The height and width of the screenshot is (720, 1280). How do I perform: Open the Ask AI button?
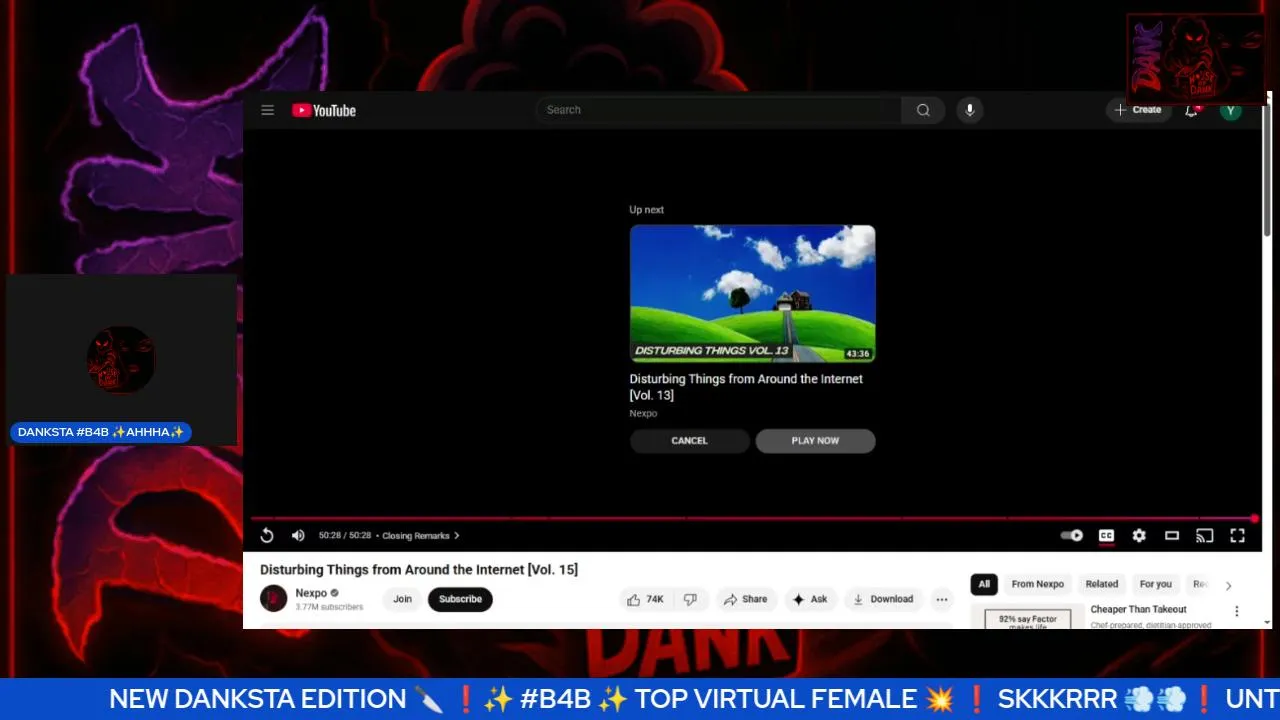click(810, 599)
